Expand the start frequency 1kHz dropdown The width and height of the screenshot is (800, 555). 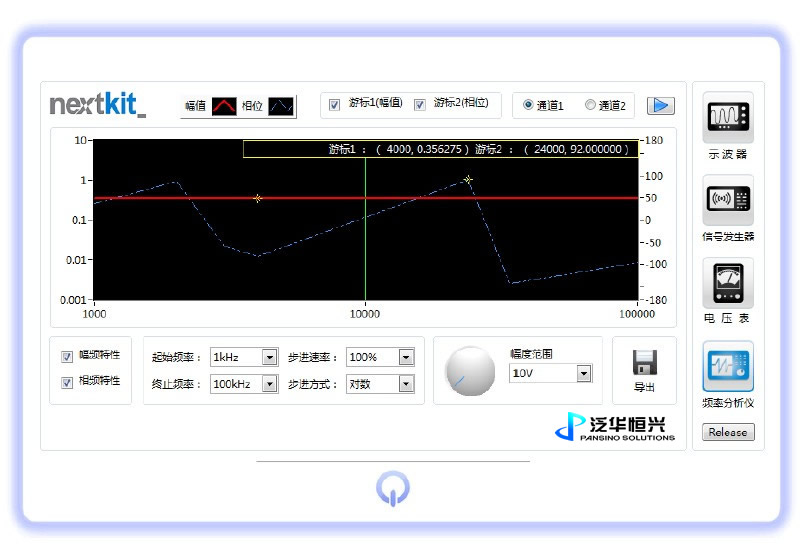(x=269, y=357)
